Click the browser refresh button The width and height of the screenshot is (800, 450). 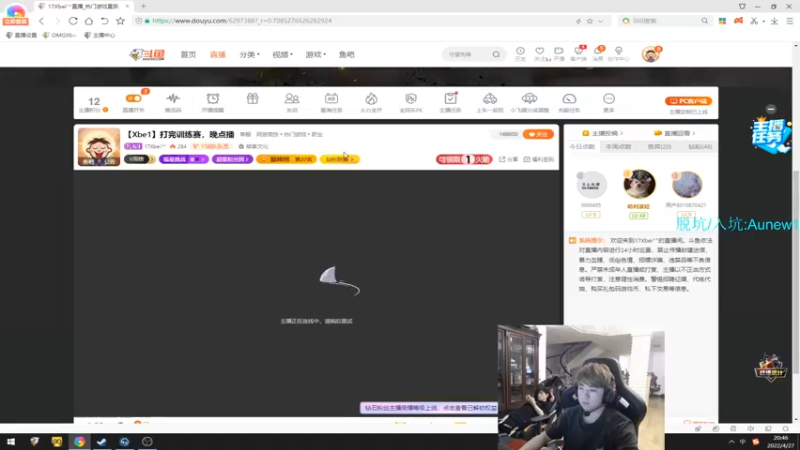(73, 21)
